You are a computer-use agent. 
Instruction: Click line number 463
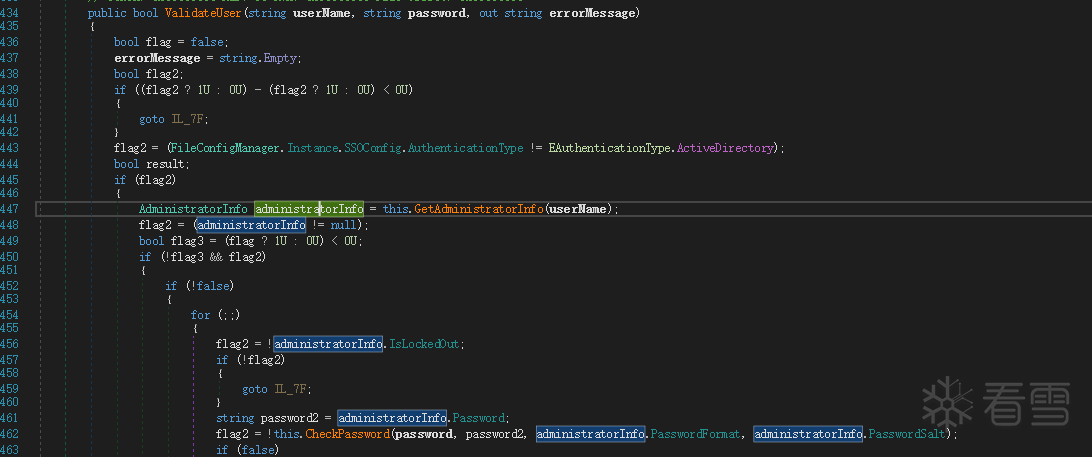(10, 449)
